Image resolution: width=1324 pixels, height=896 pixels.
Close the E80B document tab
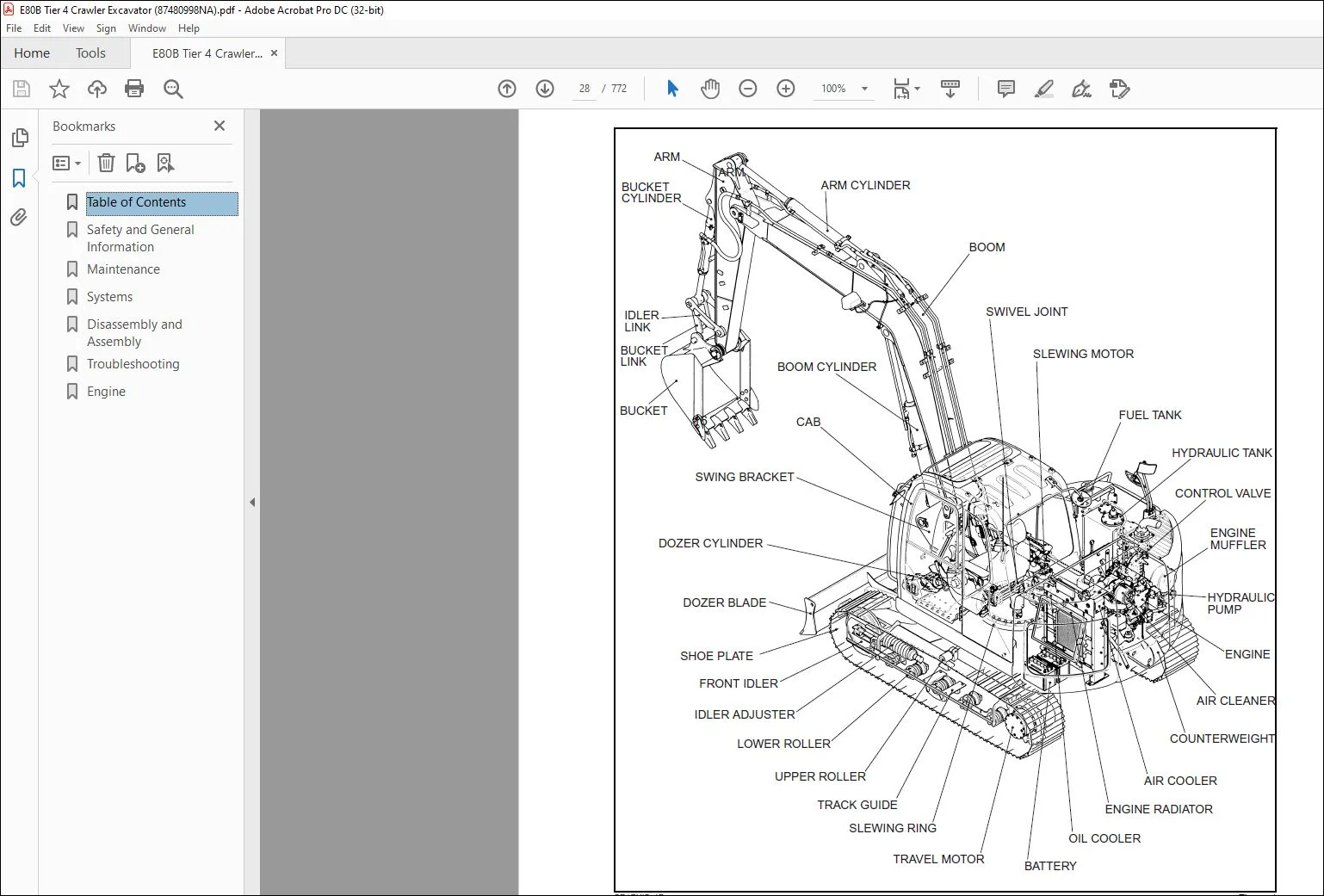[x=274, y=53]
